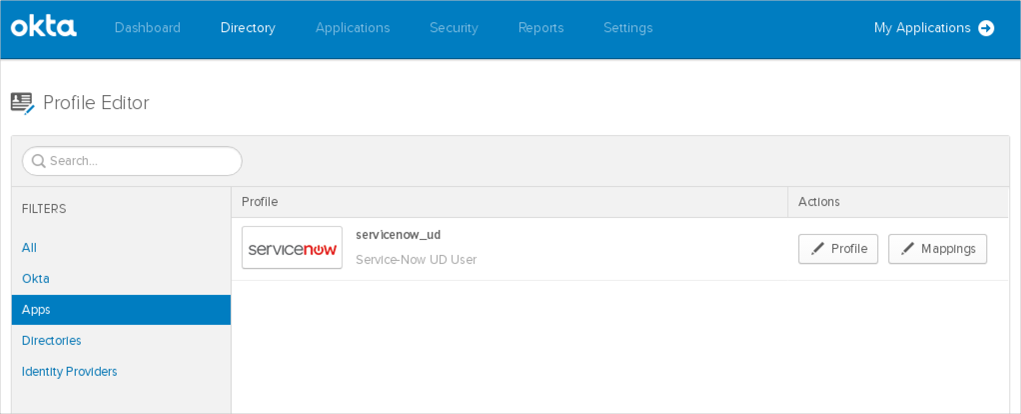Click the servicenow_ud profile name
This screenshot has width=1021, height=414.
point(398,235)
